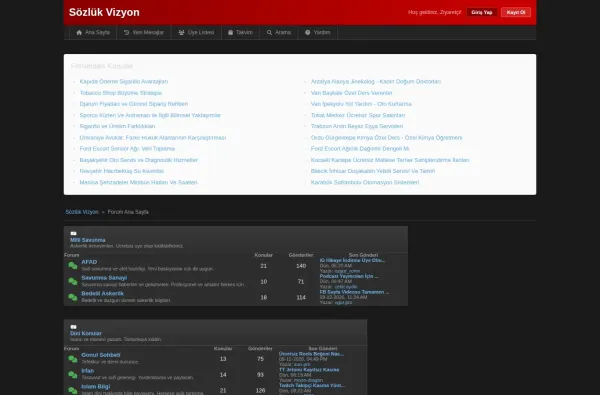Open the Tokat Merkez Spor Salonları topic

click(x=358, y=115)
